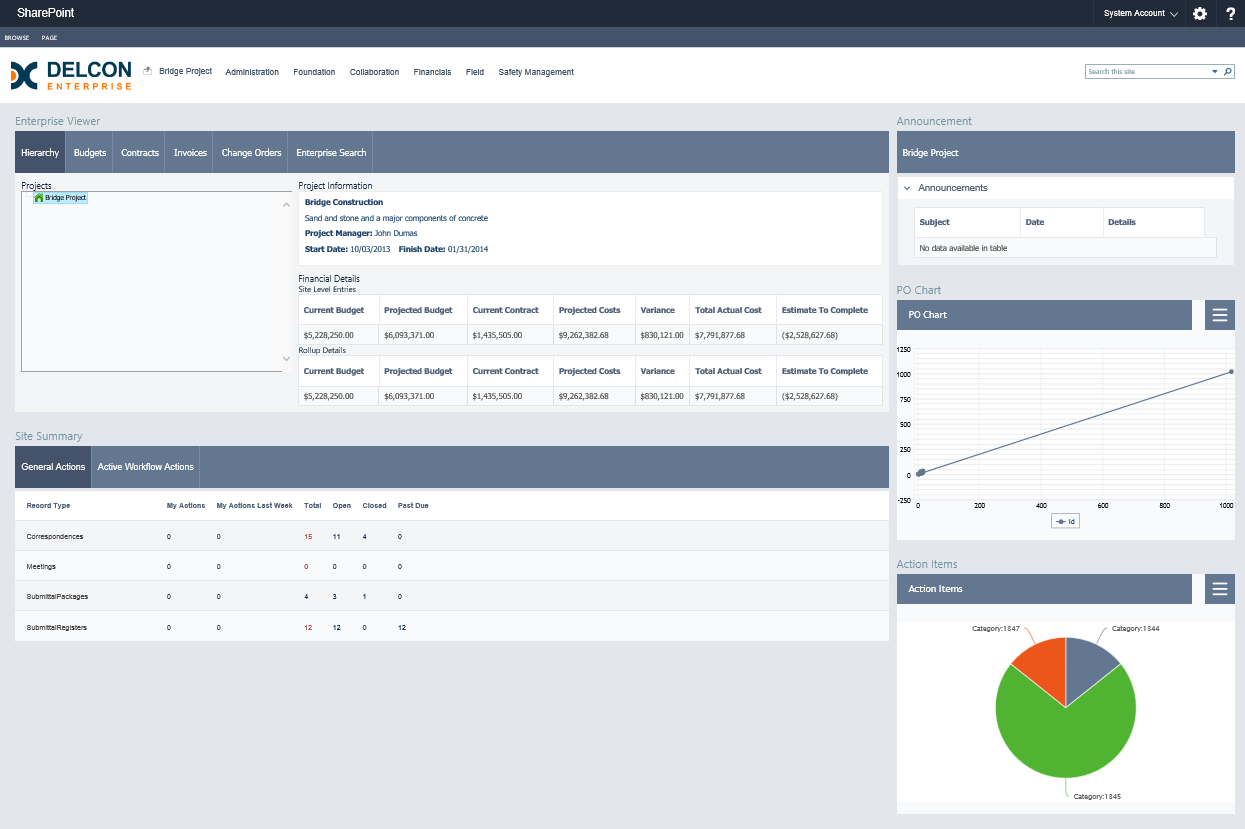Open the Safety Management menu item
This screenshot has width=1245, height=829.
[x=536, y=71]
